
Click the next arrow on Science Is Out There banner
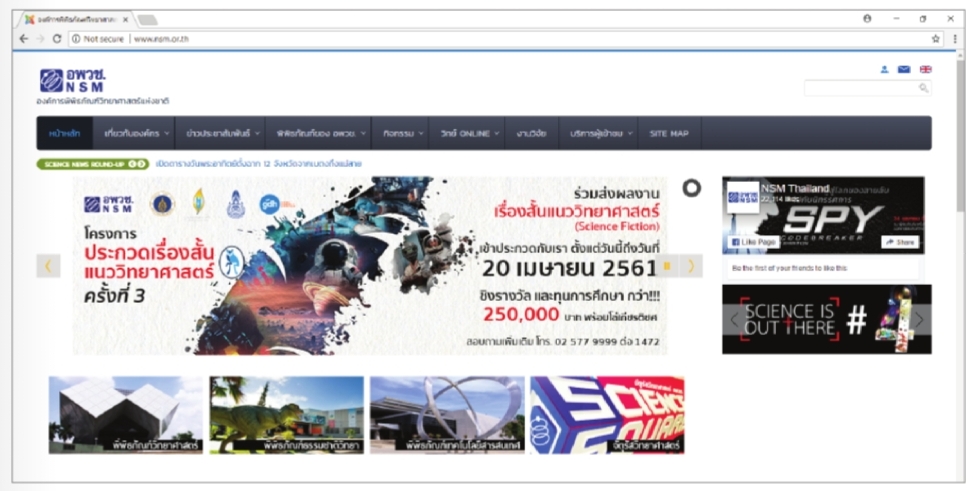[x=919, y=320]
